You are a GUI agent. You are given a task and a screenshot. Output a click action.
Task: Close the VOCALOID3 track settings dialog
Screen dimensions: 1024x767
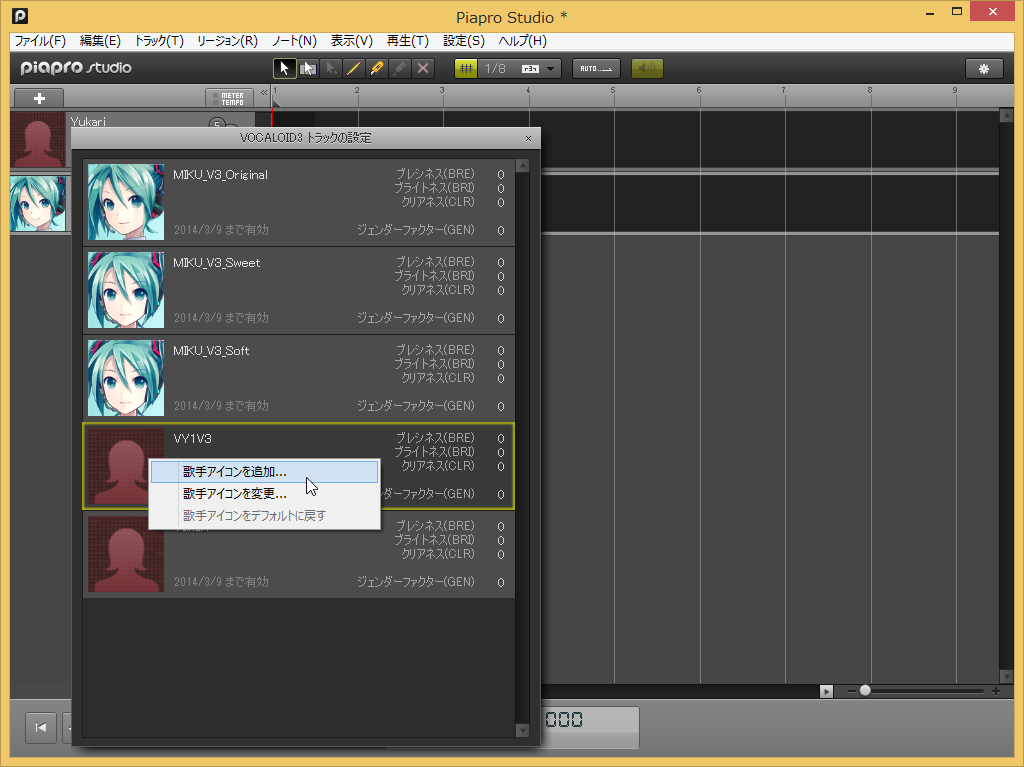click(x=528, y=139)
